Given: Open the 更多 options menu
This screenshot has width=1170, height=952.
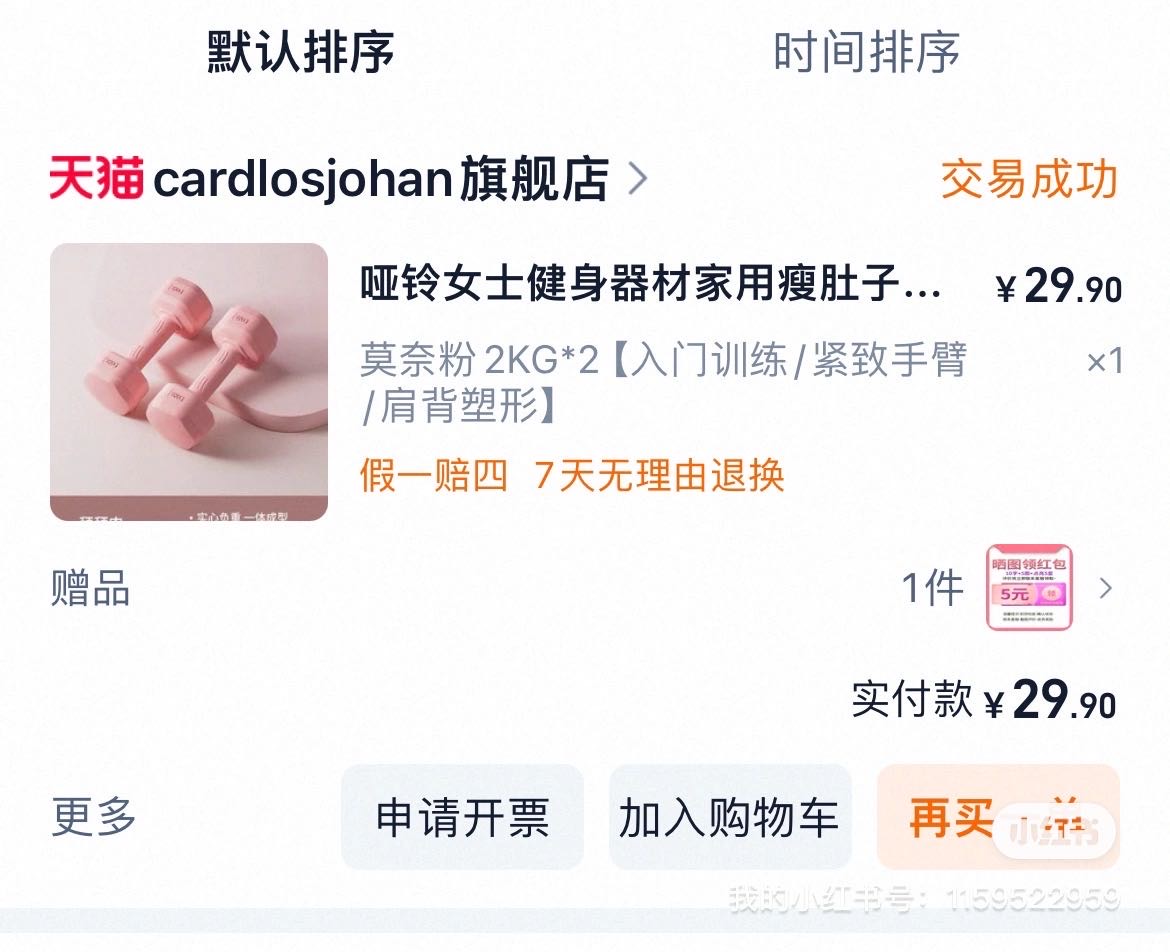Looking at the screenshot, I should tap(94, 816).
